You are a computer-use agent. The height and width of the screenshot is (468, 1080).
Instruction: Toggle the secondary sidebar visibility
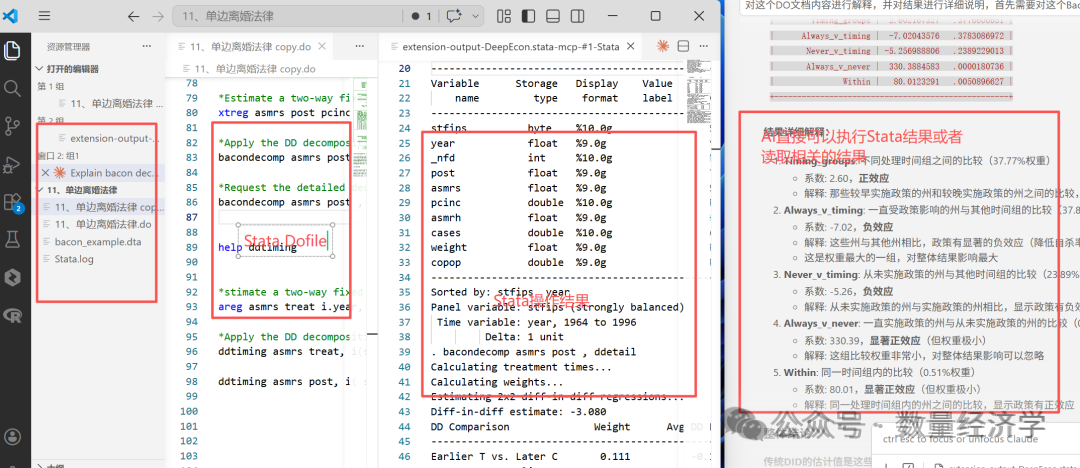coord(577,16)
